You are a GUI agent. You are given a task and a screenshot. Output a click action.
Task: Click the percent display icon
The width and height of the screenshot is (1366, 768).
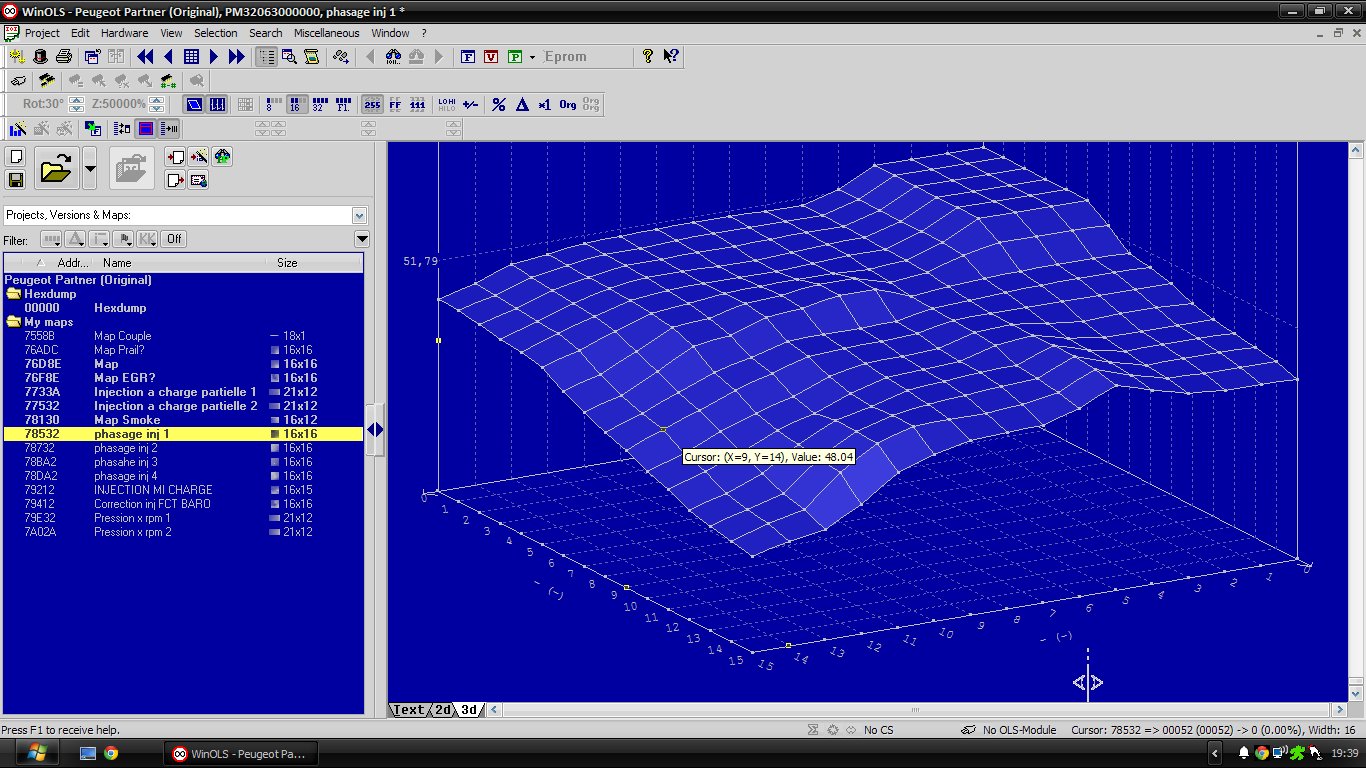coord(499,104)
